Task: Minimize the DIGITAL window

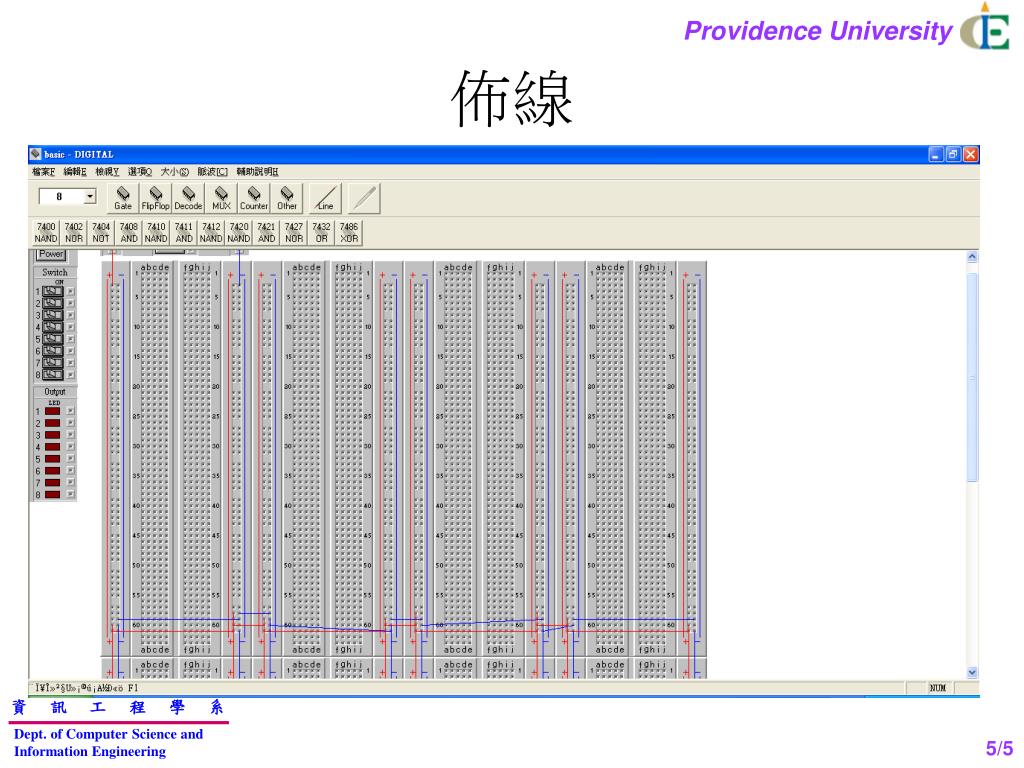Action: coord(936,154)
